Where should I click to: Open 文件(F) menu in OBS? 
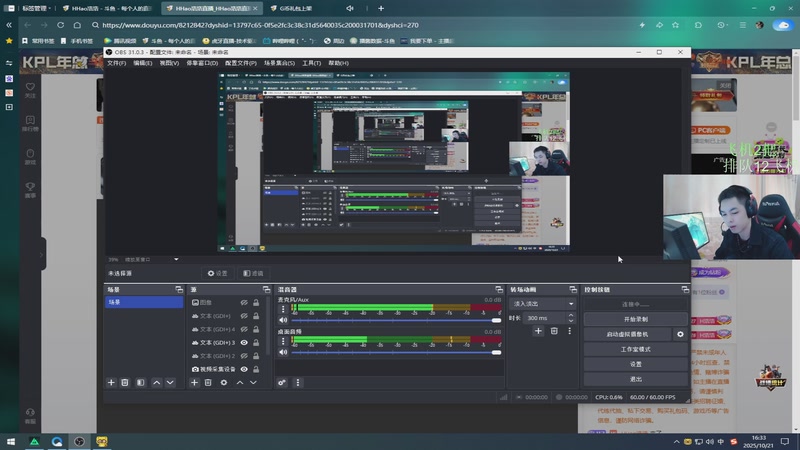click(x=116, y=63)
